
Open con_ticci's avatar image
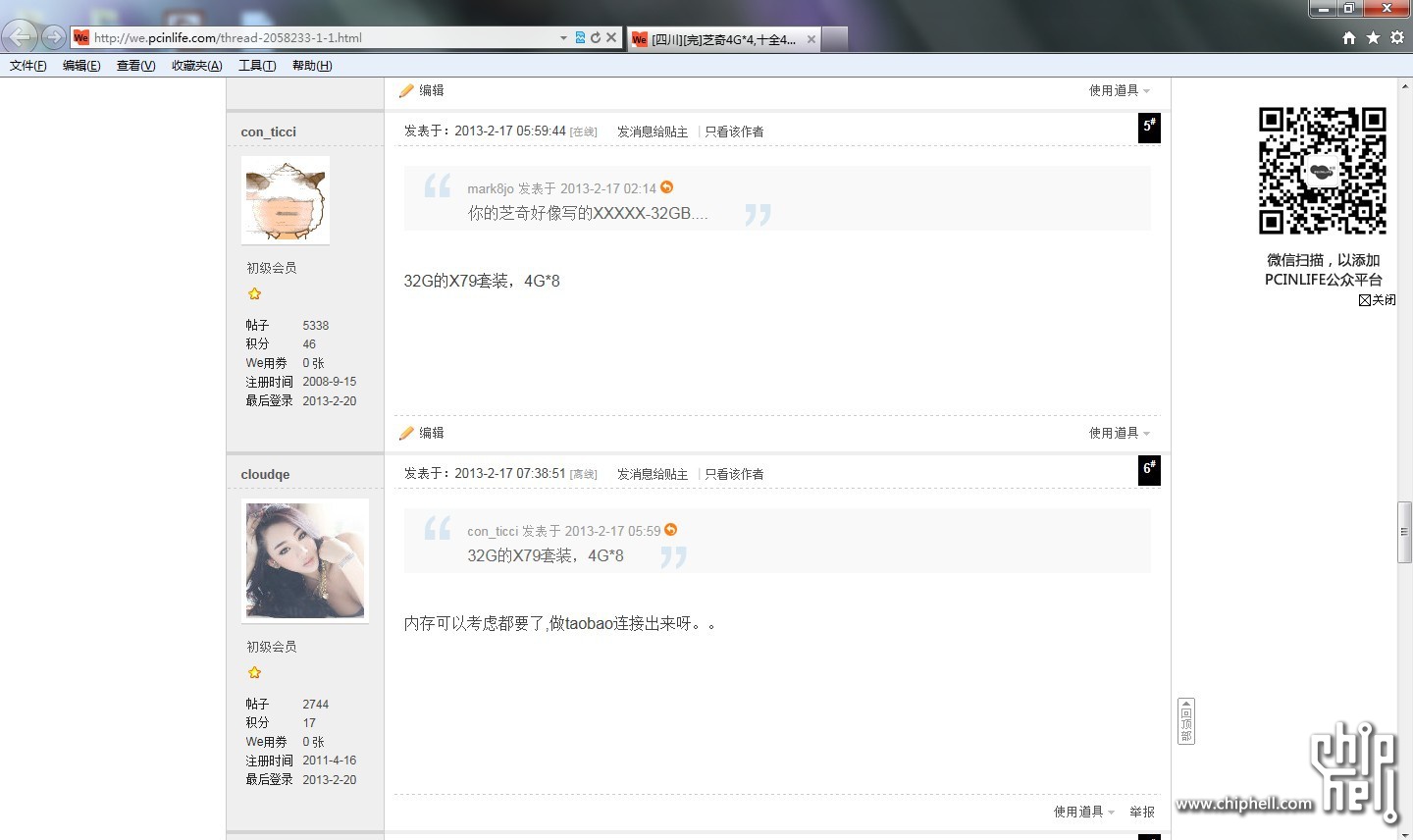tap(286, 200)
